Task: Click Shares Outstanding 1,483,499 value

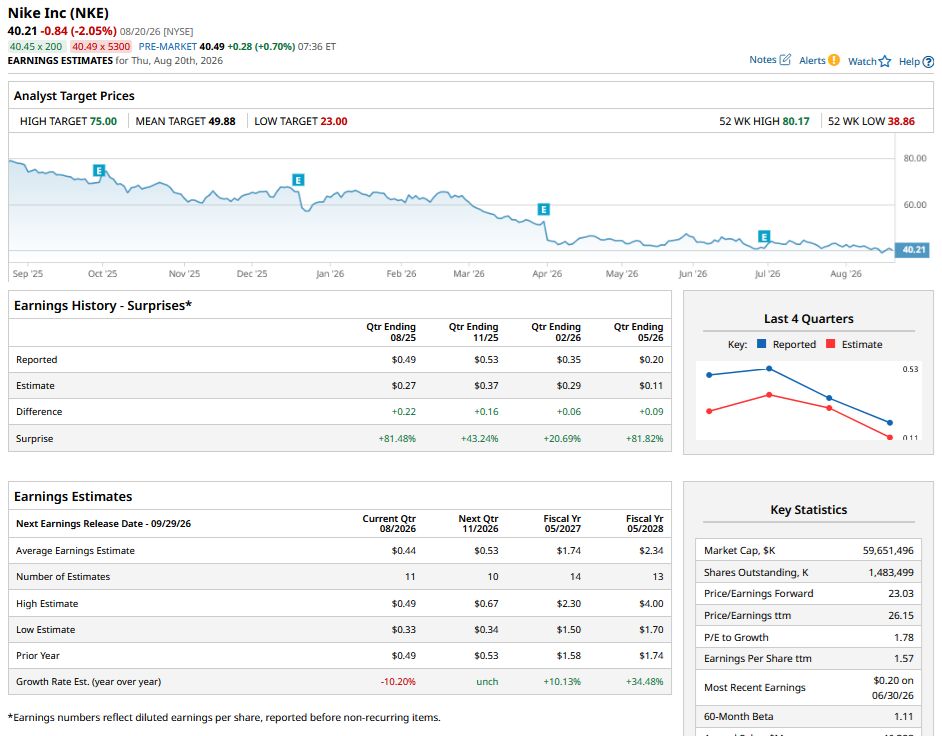Action: (x=891, y=573)
